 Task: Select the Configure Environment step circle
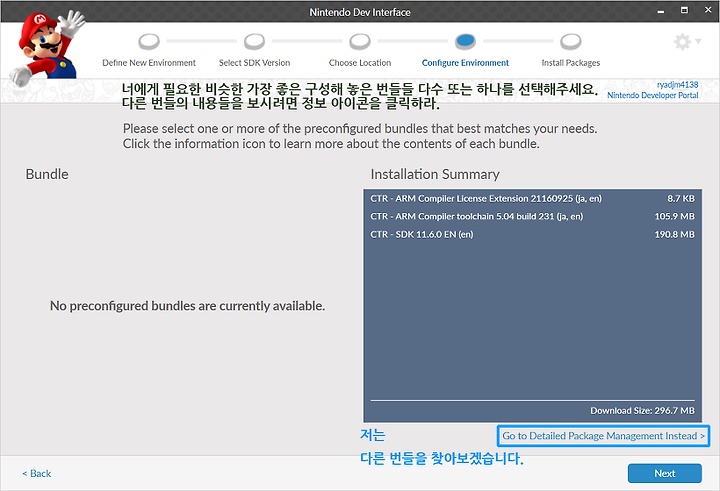click(465, 41)
